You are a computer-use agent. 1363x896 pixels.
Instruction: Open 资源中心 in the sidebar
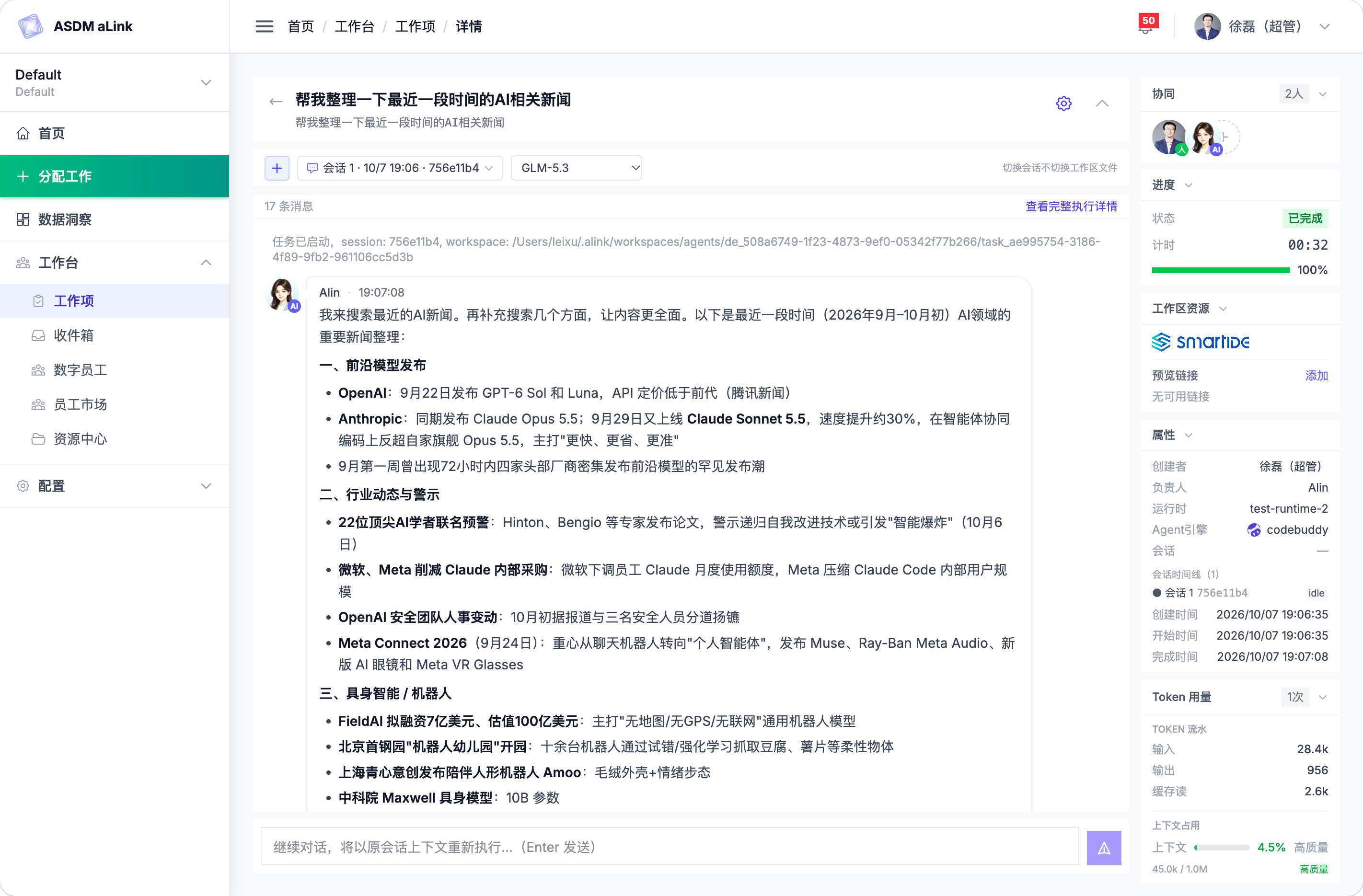click(x=115, y=439)
